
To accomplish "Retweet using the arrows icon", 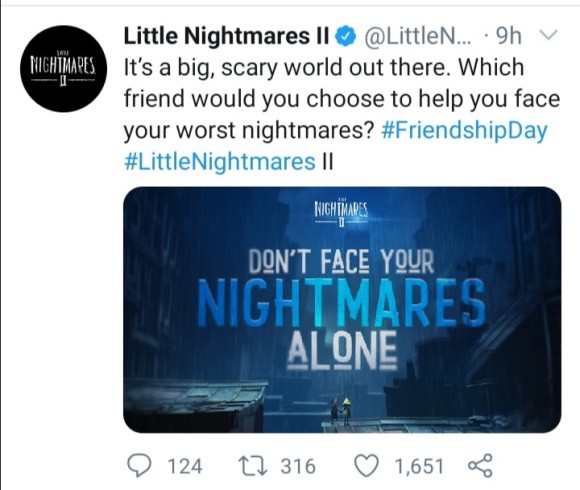I will pyautogui.click(x=253, y=466).
